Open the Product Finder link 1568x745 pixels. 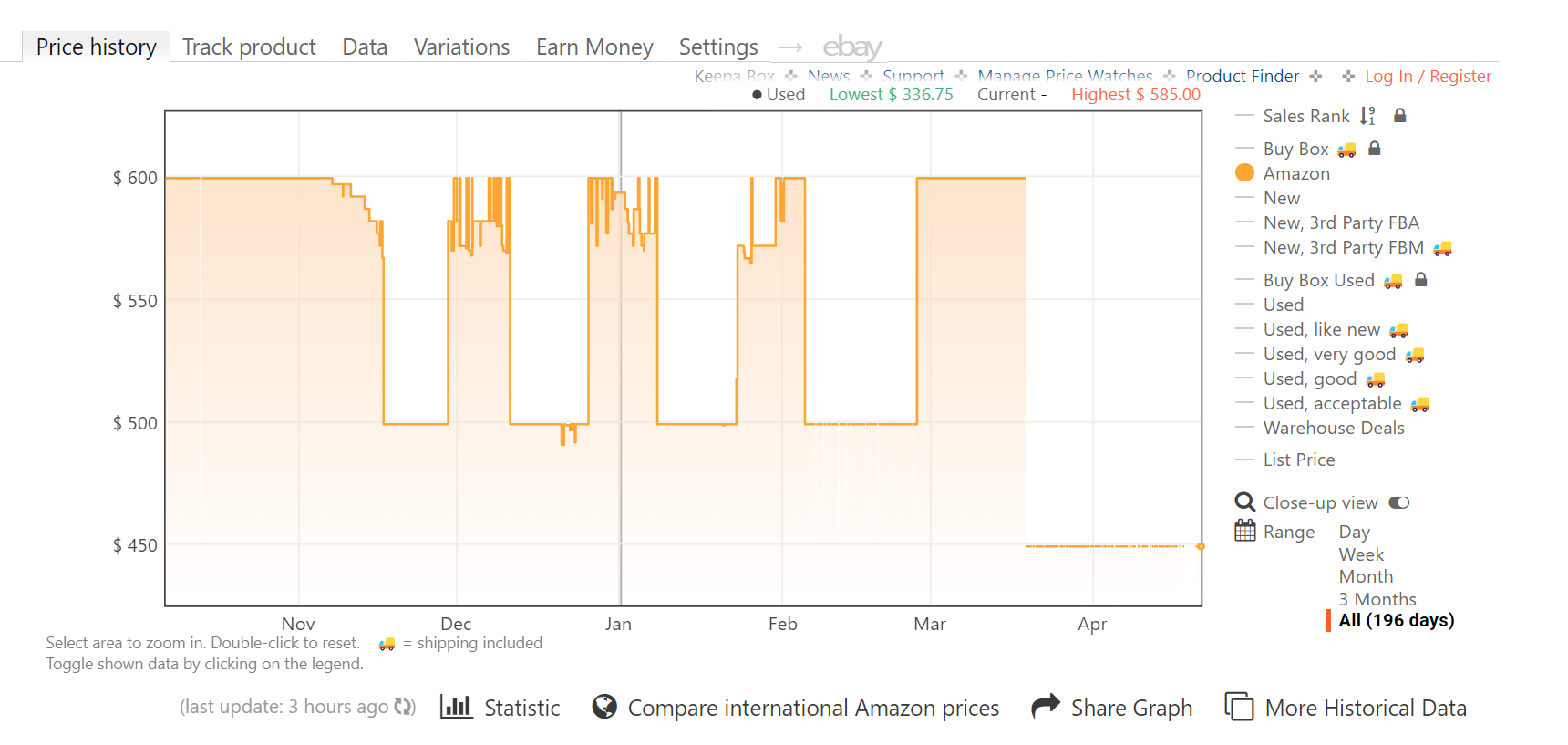pos(1242,77)
